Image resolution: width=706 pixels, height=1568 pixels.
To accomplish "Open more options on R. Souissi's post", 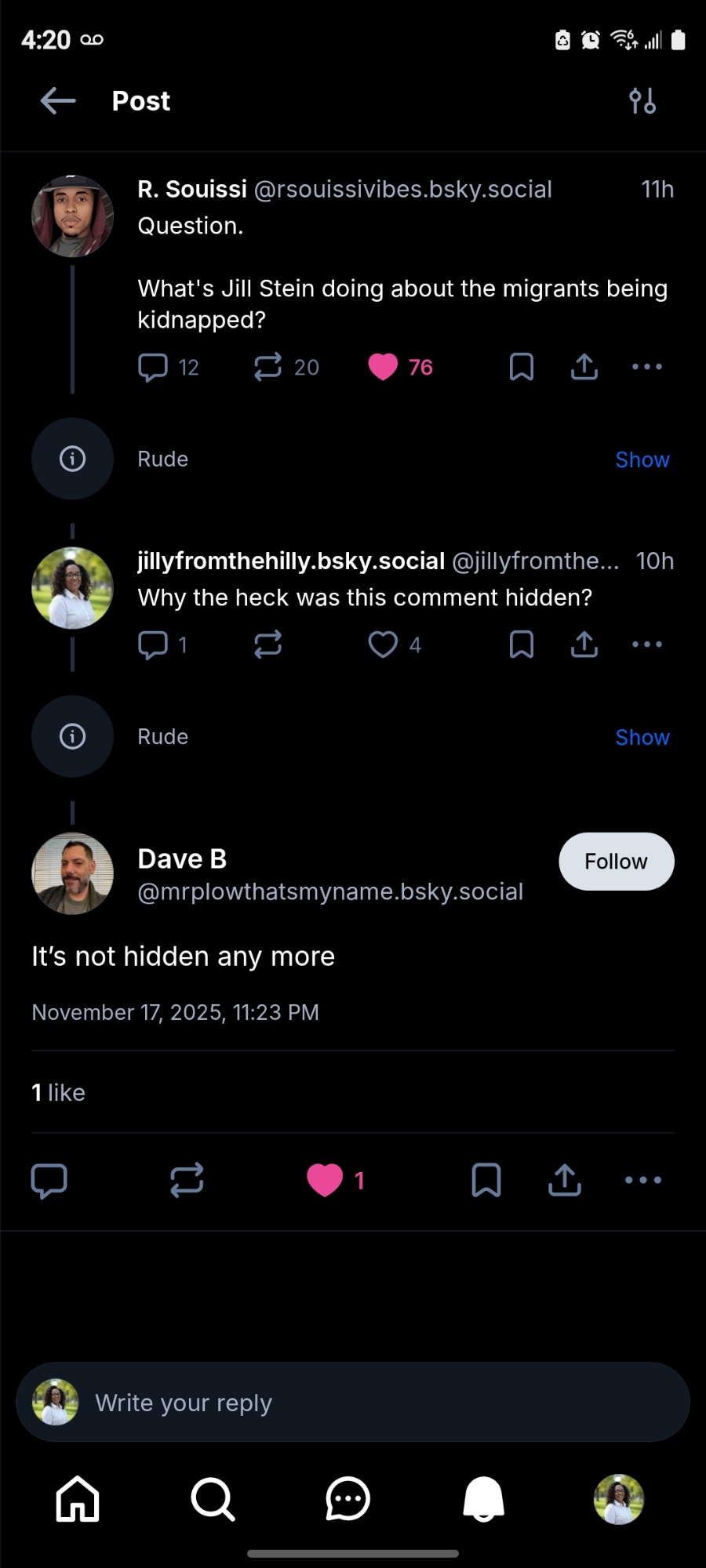I will pyautogui.click(x=647, y=367).
